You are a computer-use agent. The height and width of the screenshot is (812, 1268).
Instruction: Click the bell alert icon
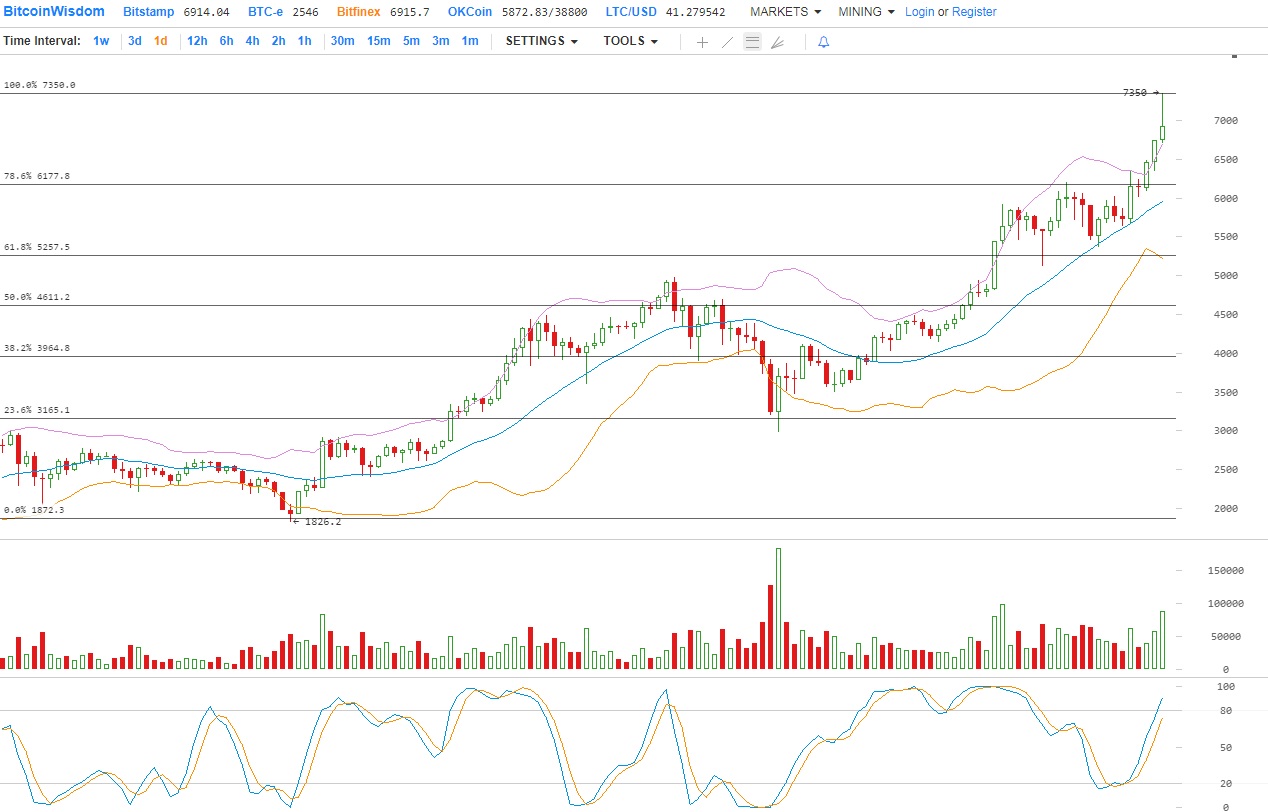point(823,42)
